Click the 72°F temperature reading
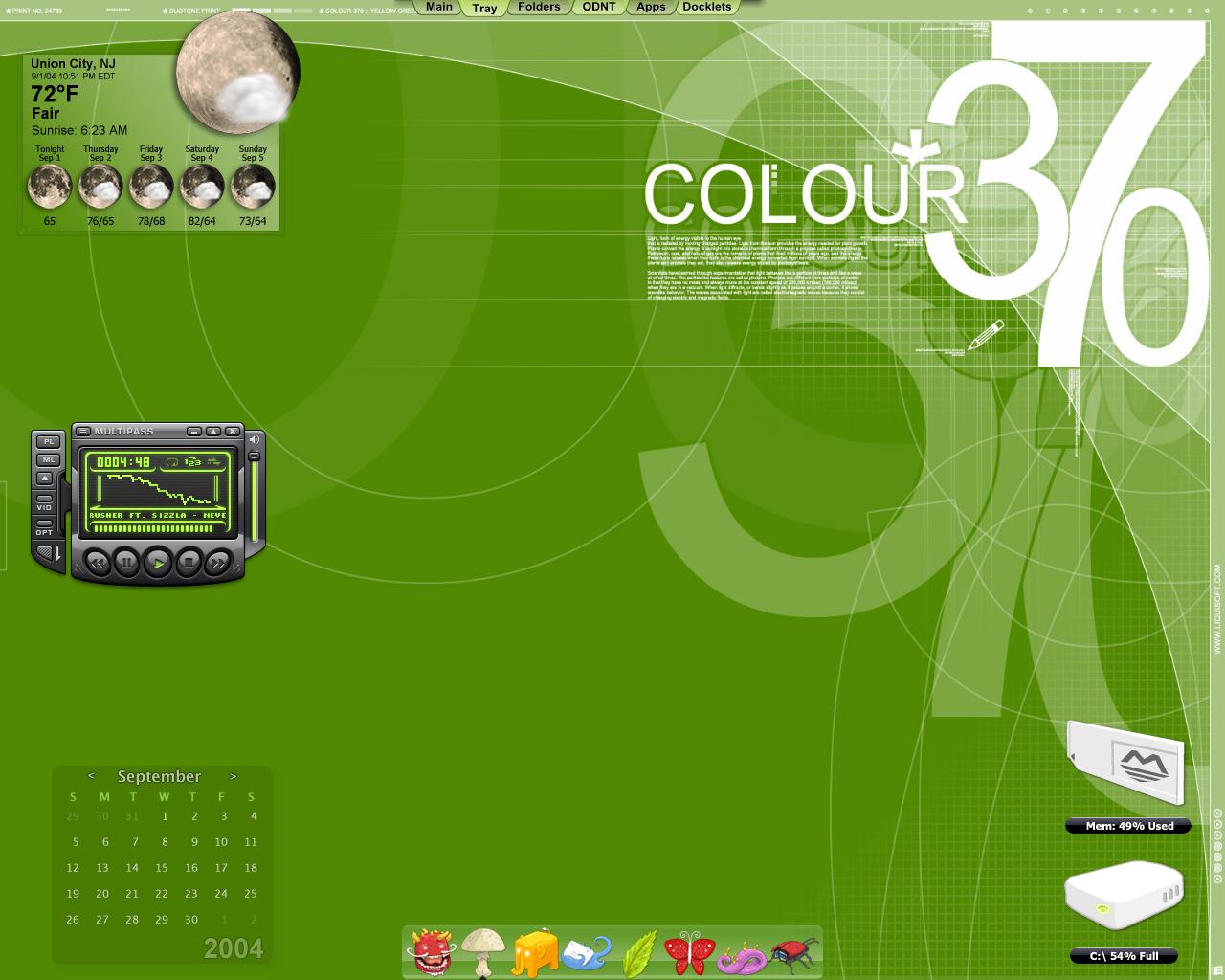The width and height of the screenshot is (1225, 980). click(x=55, y=94)
